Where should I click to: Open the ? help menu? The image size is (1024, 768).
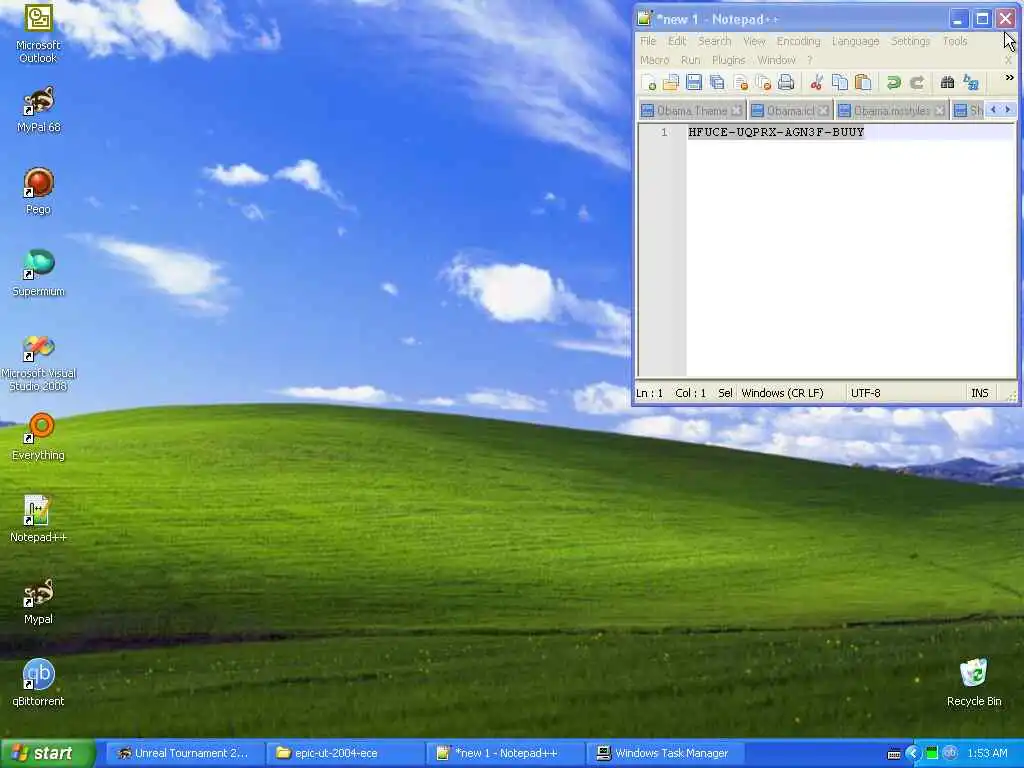pyautogui.click(x=809, y=60)
